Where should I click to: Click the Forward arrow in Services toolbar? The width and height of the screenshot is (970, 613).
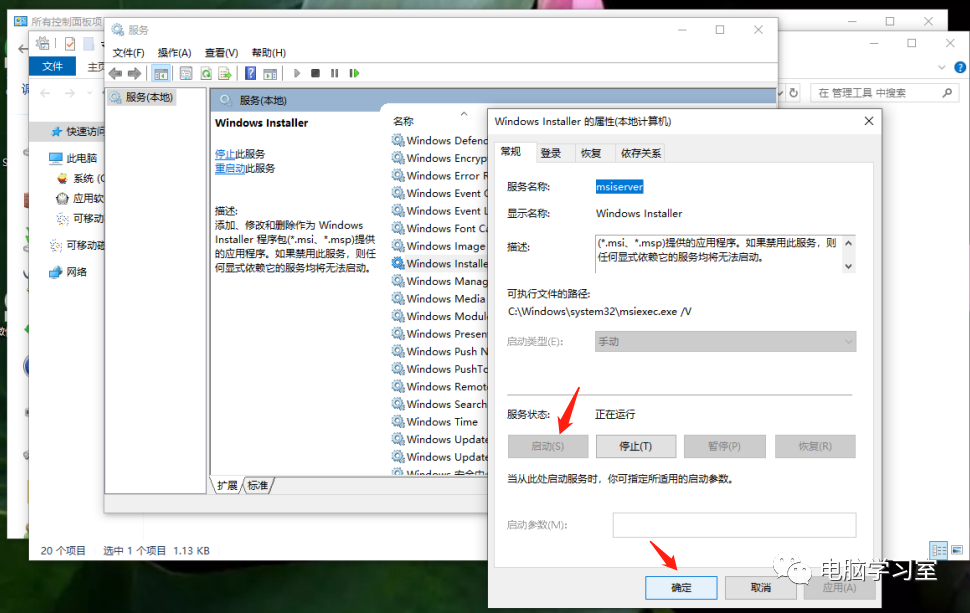coord(134,74)
